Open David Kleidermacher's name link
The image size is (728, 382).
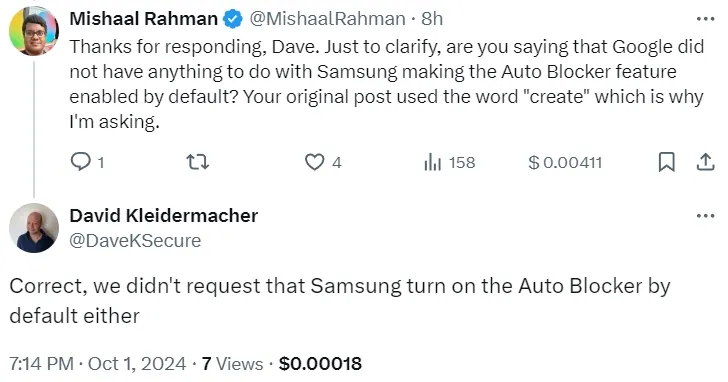(x=164, y=215)
